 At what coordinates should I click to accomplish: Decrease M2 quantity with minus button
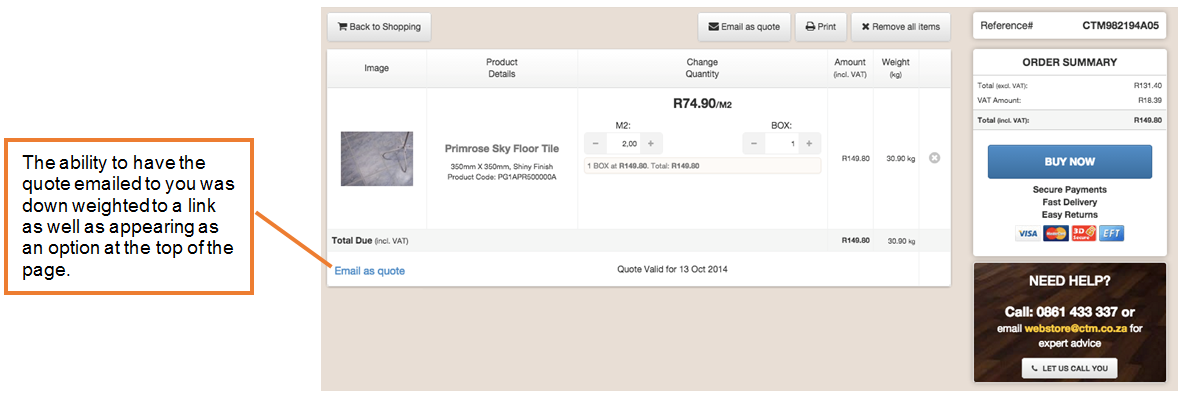pyautogui.click(x=595, y=143)
